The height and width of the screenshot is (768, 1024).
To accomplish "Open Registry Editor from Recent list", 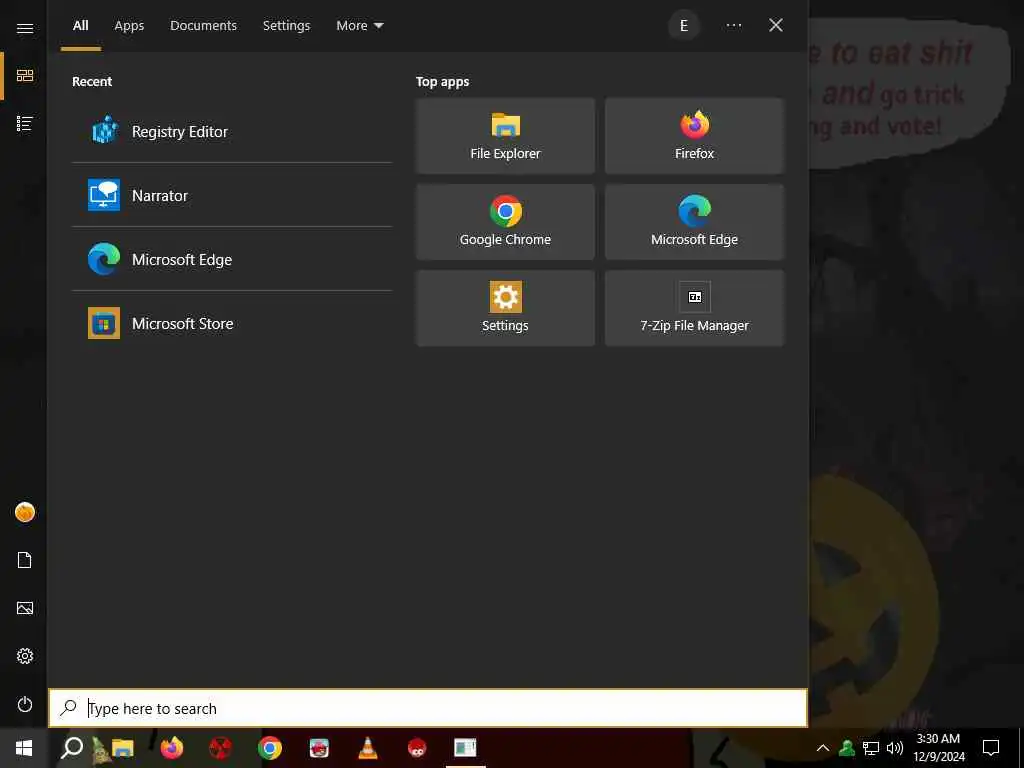I will (x=232, y=131).
